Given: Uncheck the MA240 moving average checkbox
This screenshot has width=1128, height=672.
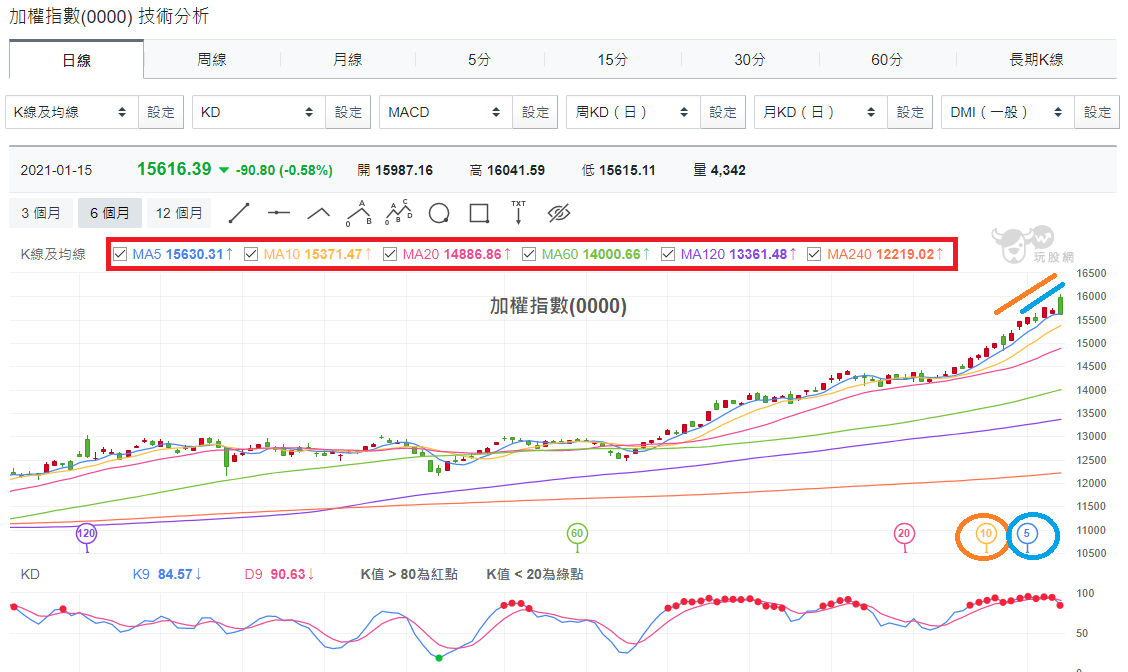Looking at the screenshot, I should (814, 254).
